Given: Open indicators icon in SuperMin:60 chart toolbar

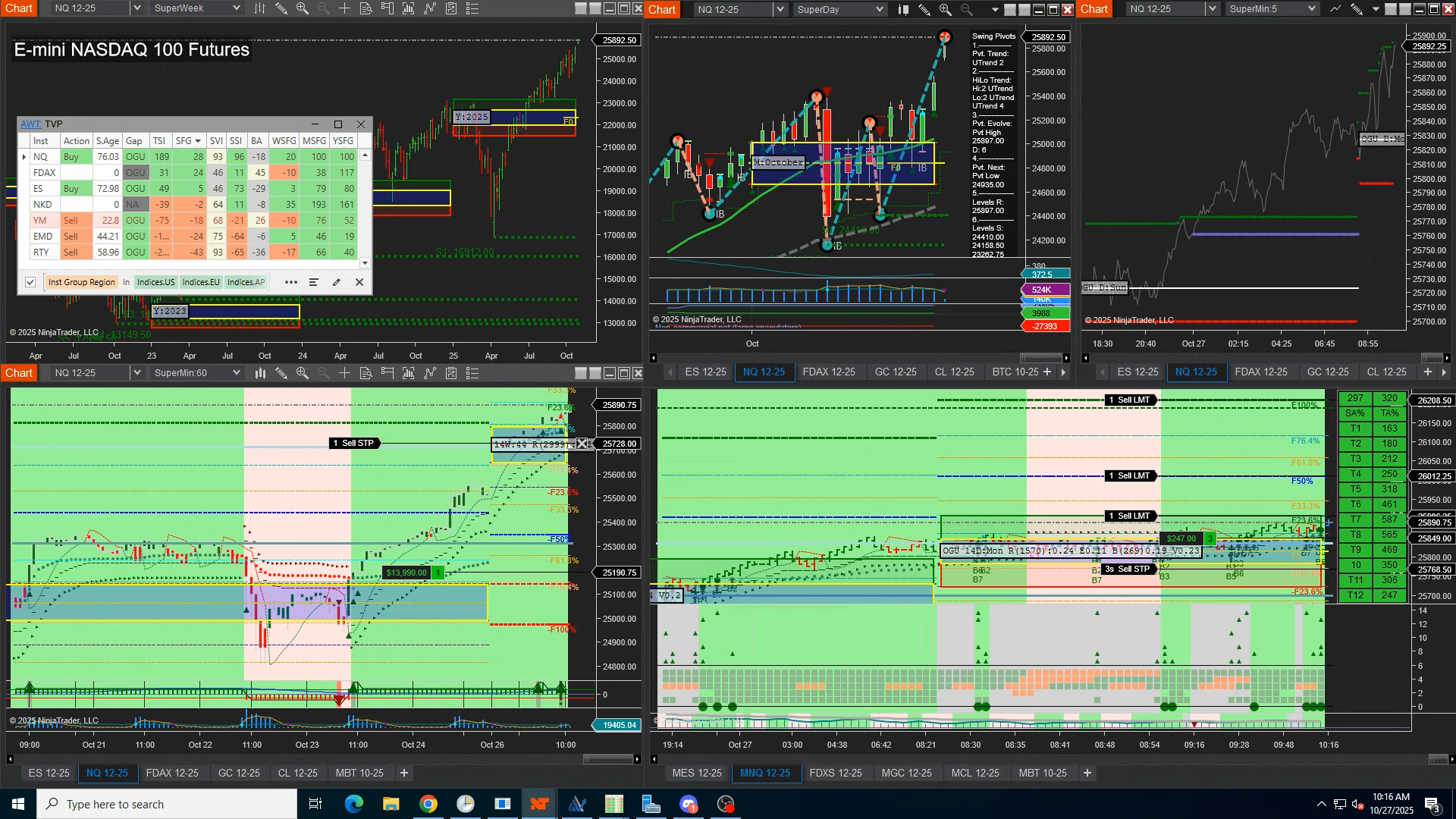Looking at the screenshot, I should tap(409, 373).
